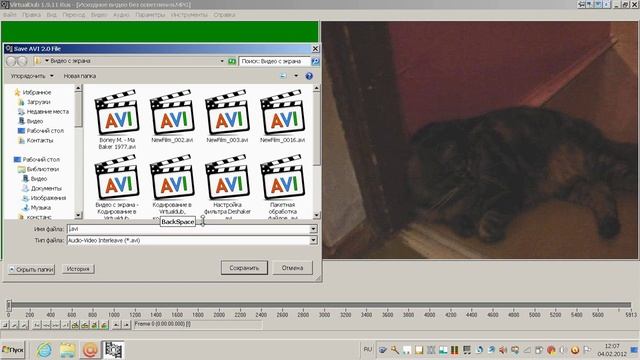This screenshot has height=360, width=640.
Task: Set selection end mark-out button
Action: click(x=127, y=325)
